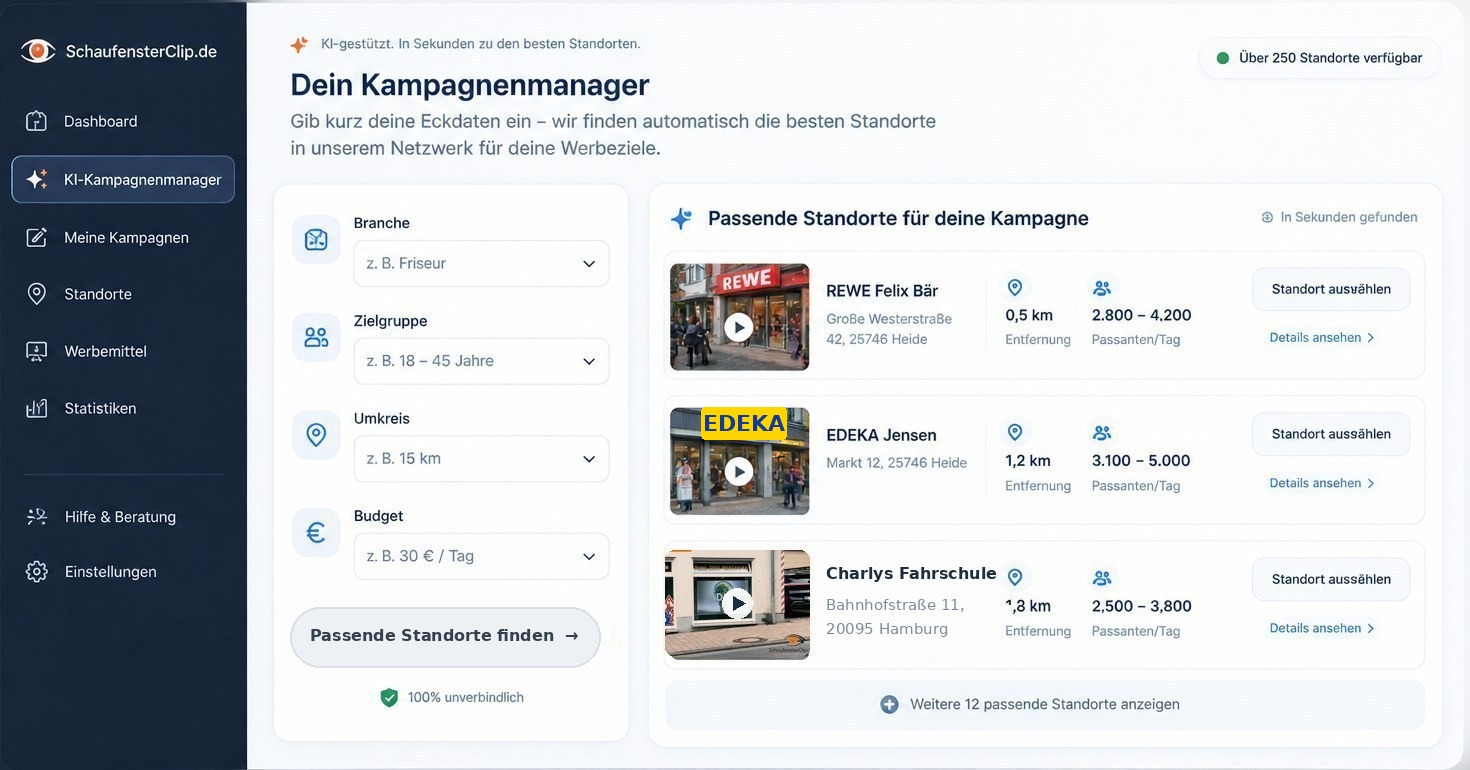Show 12 more matching locations
The image size is (1470, 770).
pos(1045,705)
